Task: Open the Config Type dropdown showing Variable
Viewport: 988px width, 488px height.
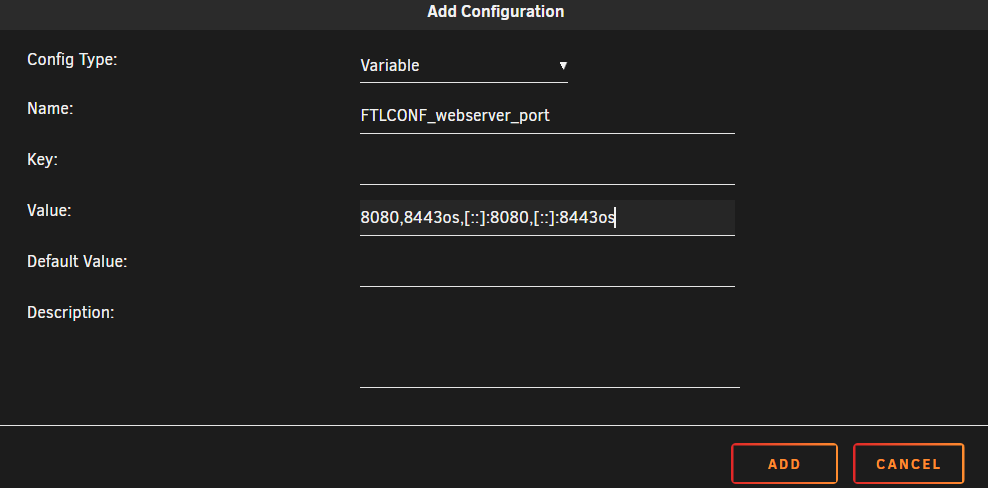Action: click(464, 66)
